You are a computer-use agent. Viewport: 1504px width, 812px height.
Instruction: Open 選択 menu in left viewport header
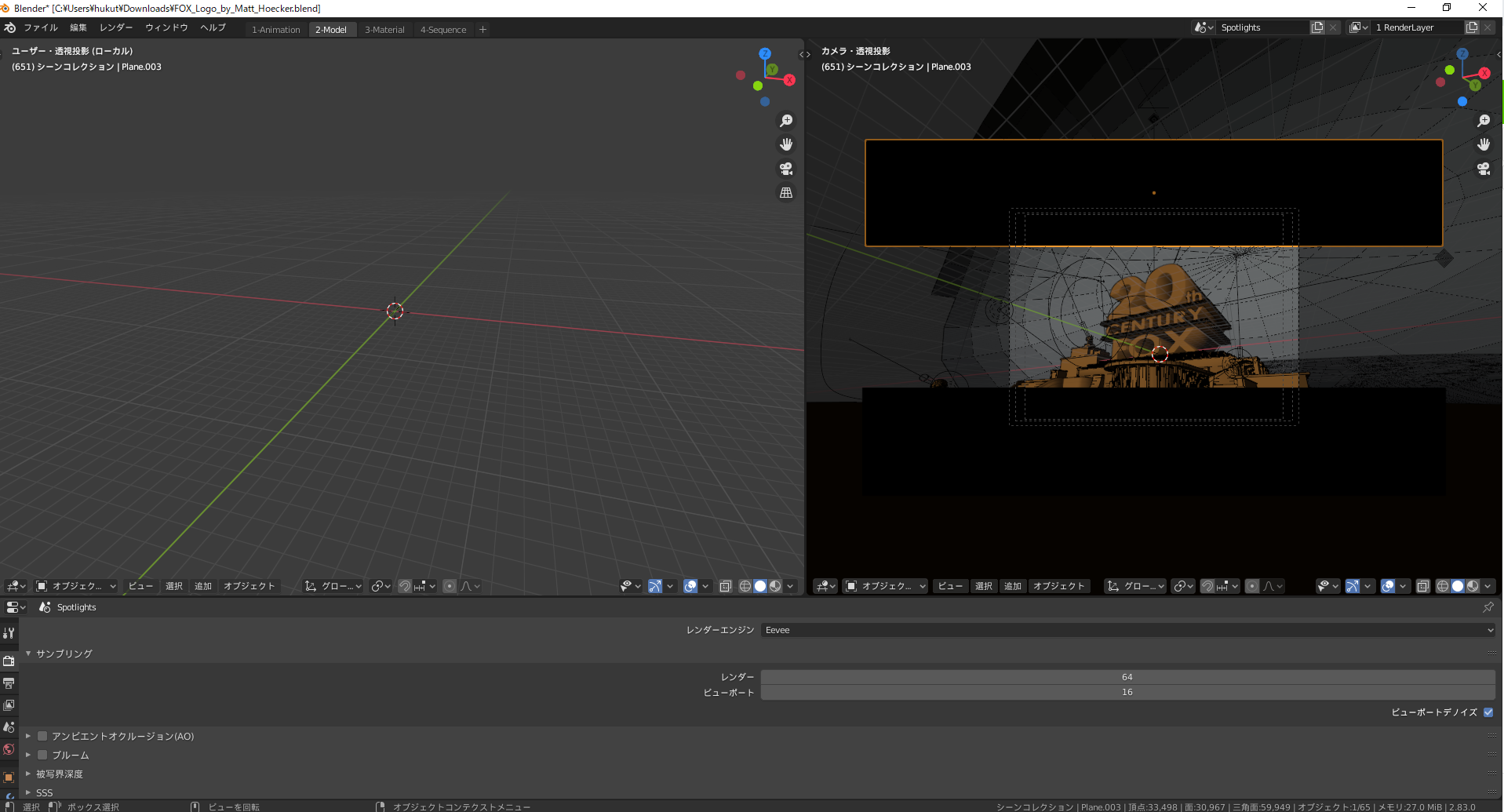coord(174,586)
